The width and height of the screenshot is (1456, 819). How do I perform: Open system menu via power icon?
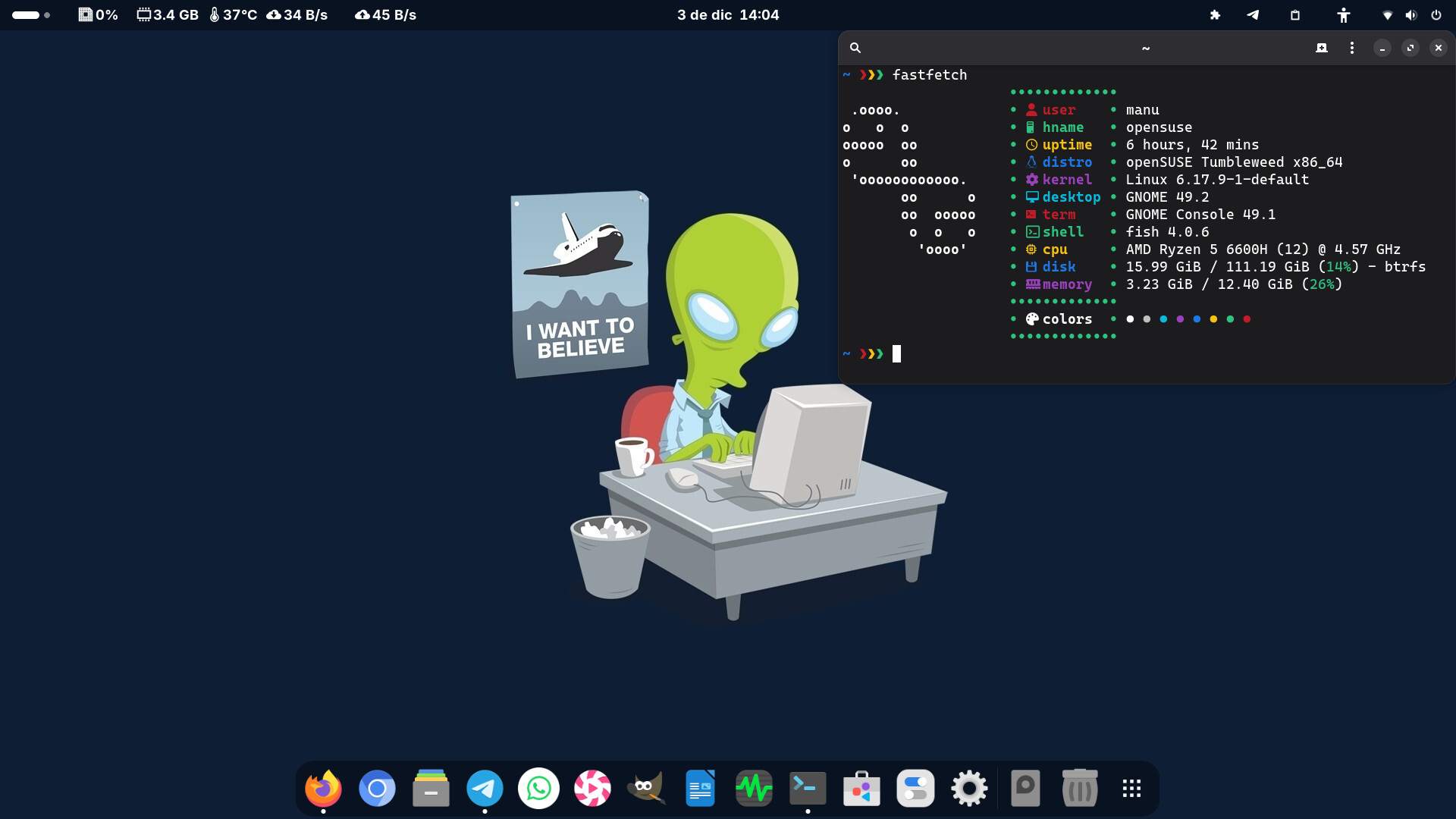pyautogui.click(x=1436, y=15)
